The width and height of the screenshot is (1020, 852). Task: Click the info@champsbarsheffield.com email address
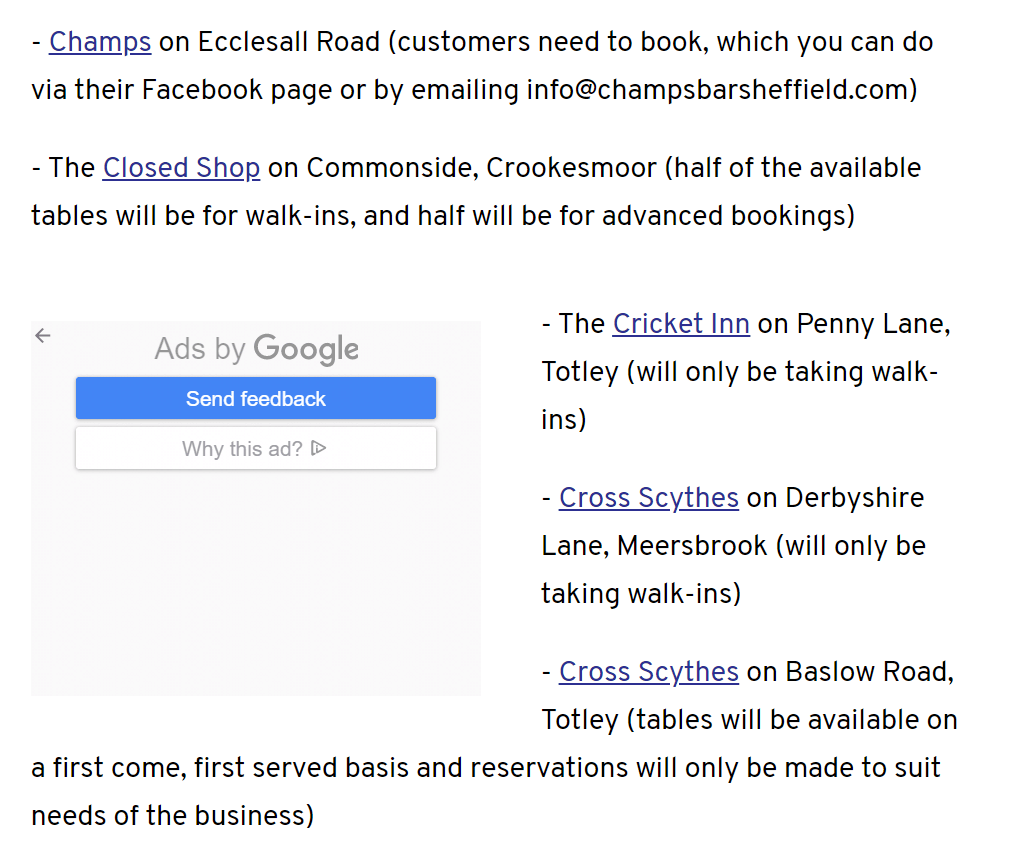coord(717,90)
